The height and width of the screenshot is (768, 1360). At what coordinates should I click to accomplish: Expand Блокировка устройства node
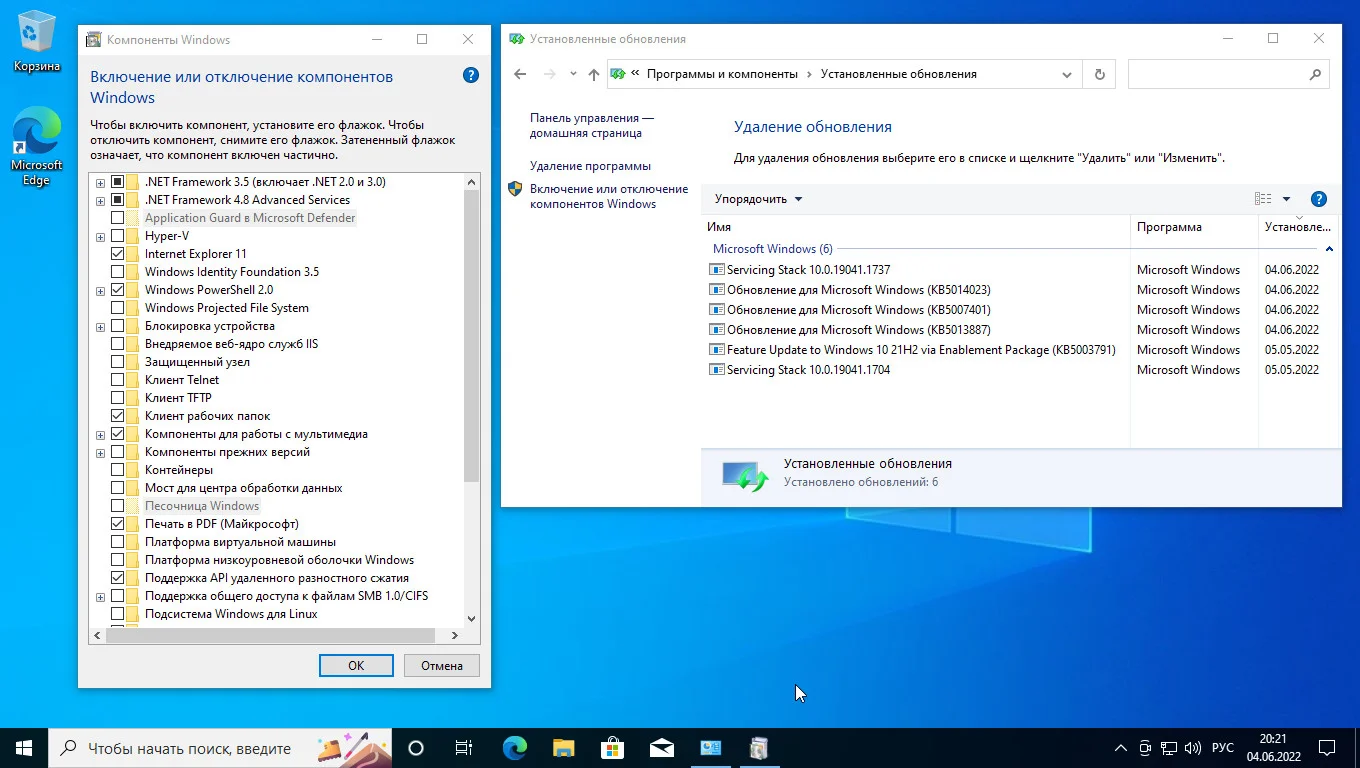click(100, 326)
